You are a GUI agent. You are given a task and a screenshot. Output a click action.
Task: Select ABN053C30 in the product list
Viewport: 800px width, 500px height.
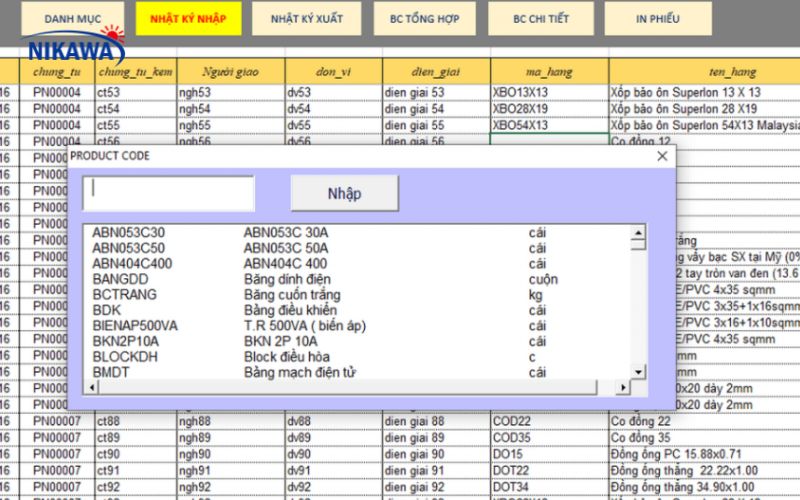click(128, 233)
